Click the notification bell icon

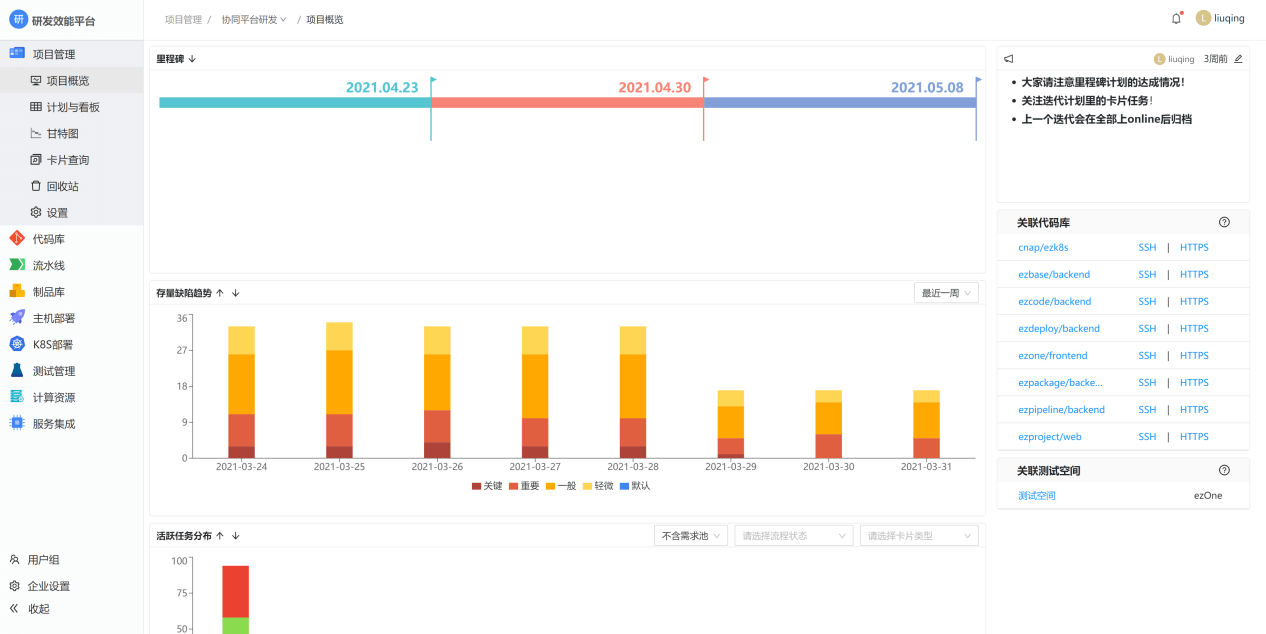point(1176,18)
